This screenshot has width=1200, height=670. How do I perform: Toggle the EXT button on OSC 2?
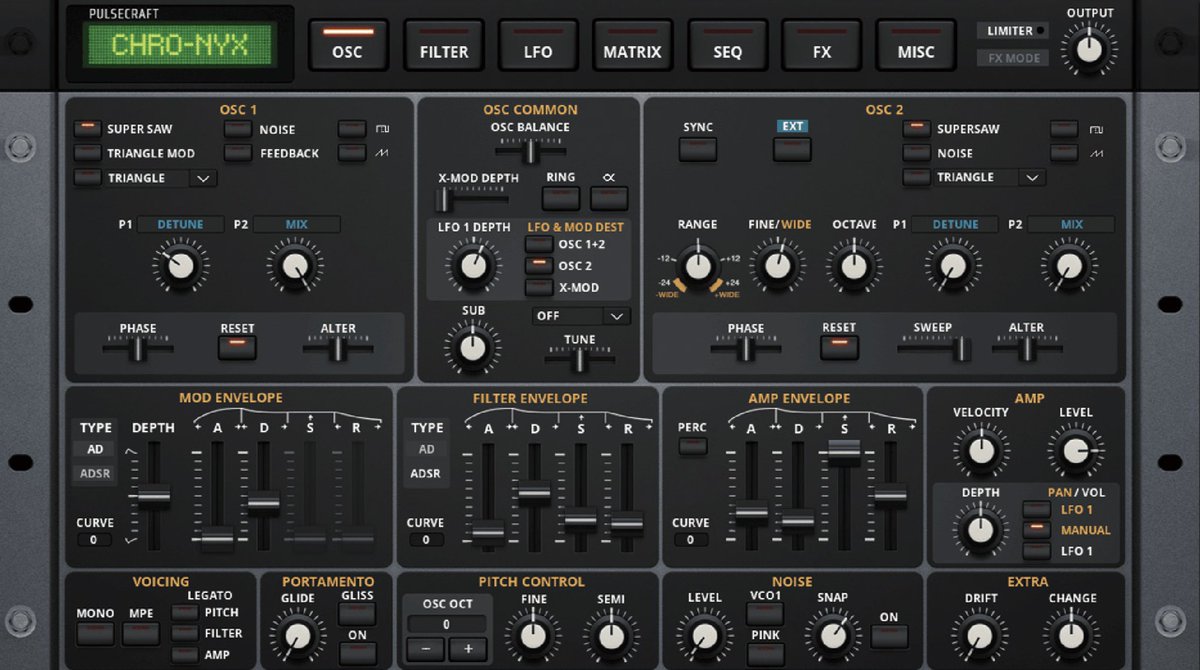(792, 148)
